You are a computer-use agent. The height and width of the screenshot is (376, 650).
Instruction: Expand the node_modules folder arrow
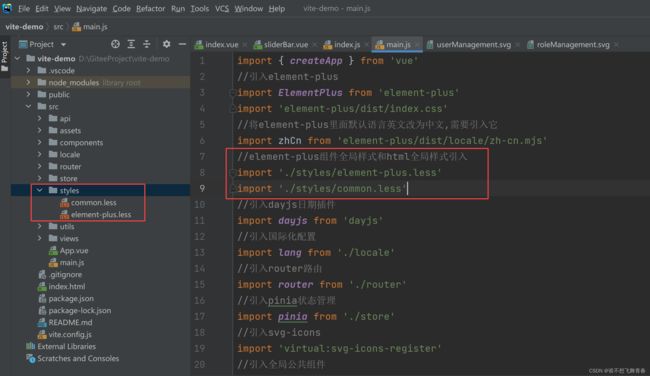pos(28,82)
